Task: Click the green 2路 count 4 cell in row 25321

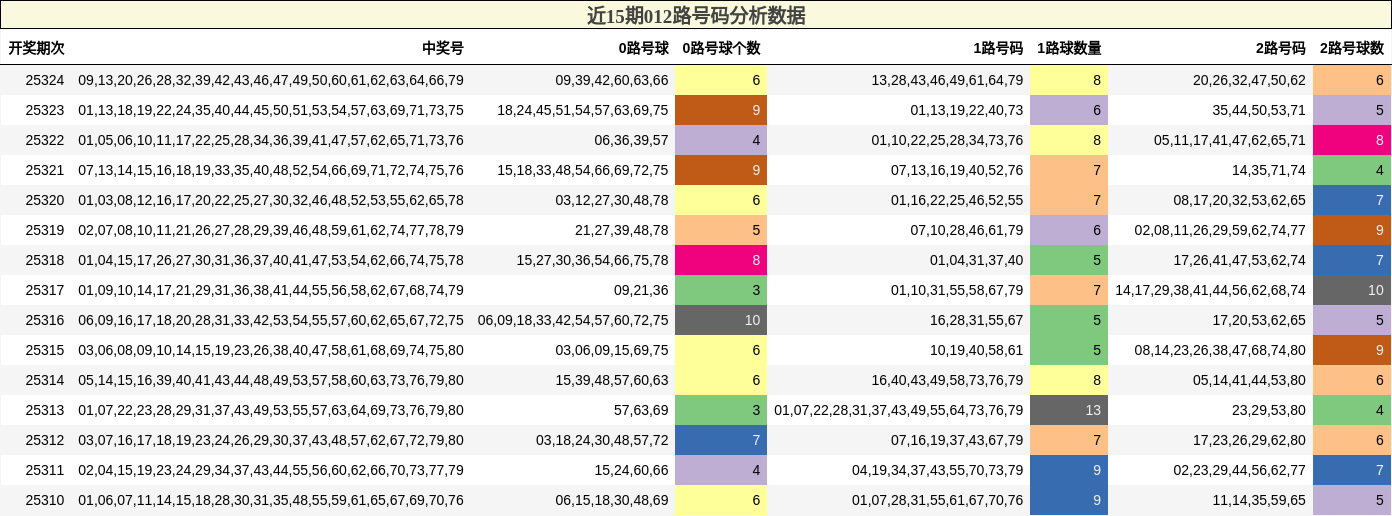Action: pos(1352,170)
